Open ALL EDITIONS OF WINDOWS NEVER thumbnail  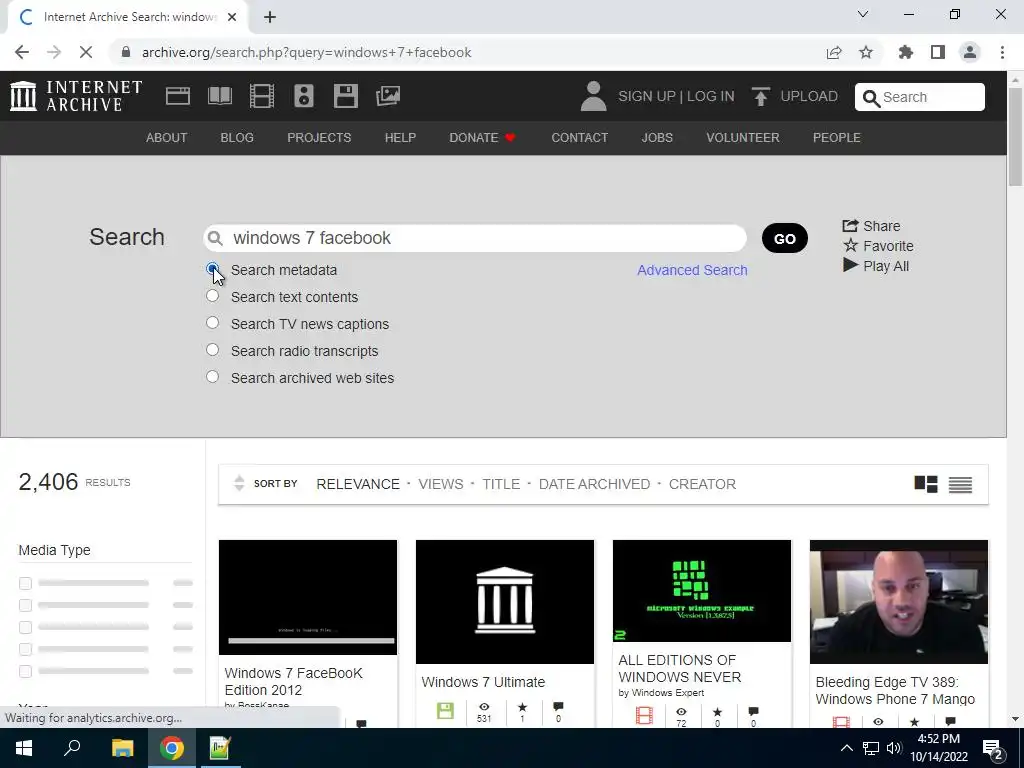[701, 591]
